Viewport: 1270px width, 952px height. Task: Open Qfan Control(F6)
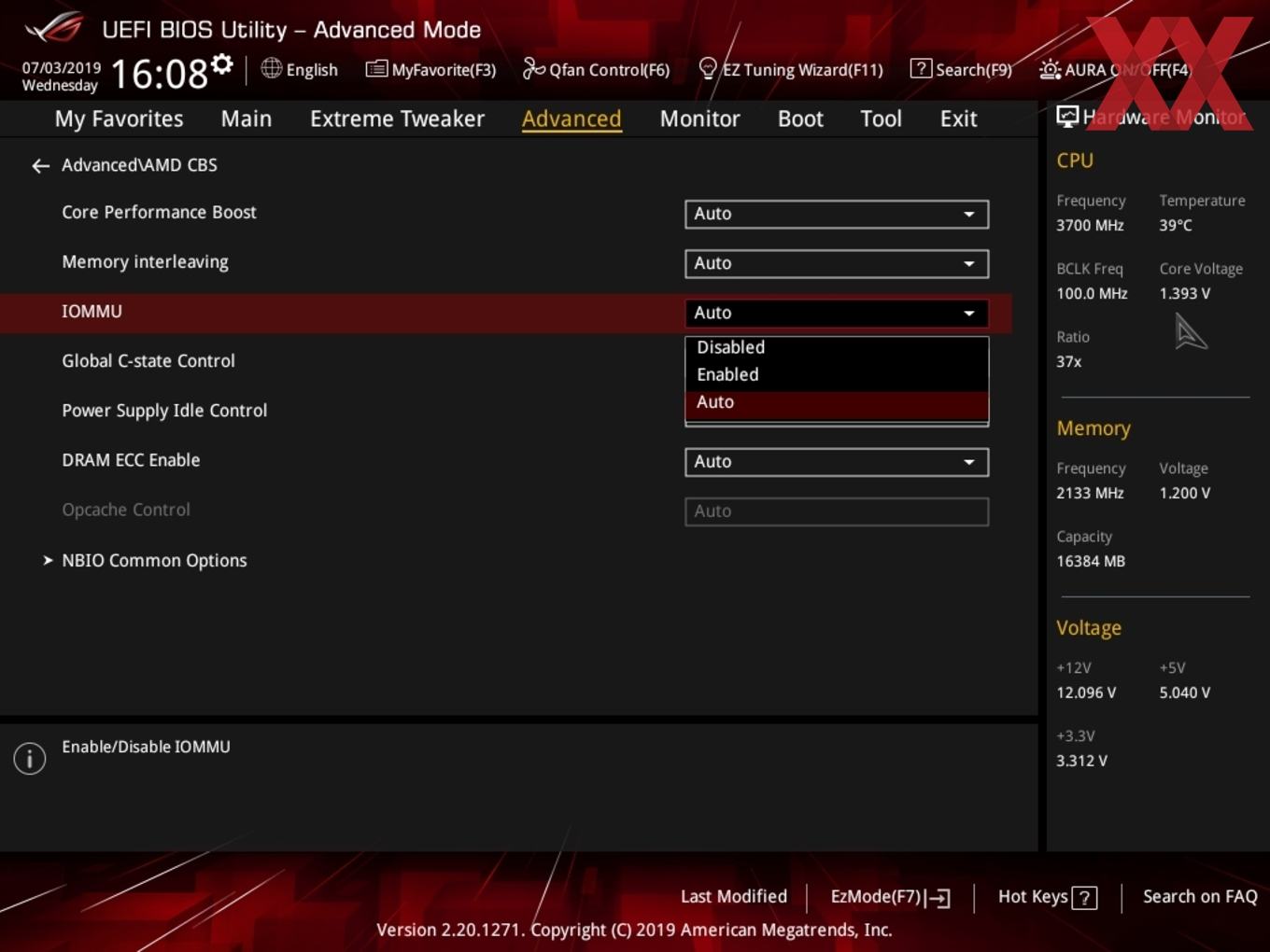596,69
